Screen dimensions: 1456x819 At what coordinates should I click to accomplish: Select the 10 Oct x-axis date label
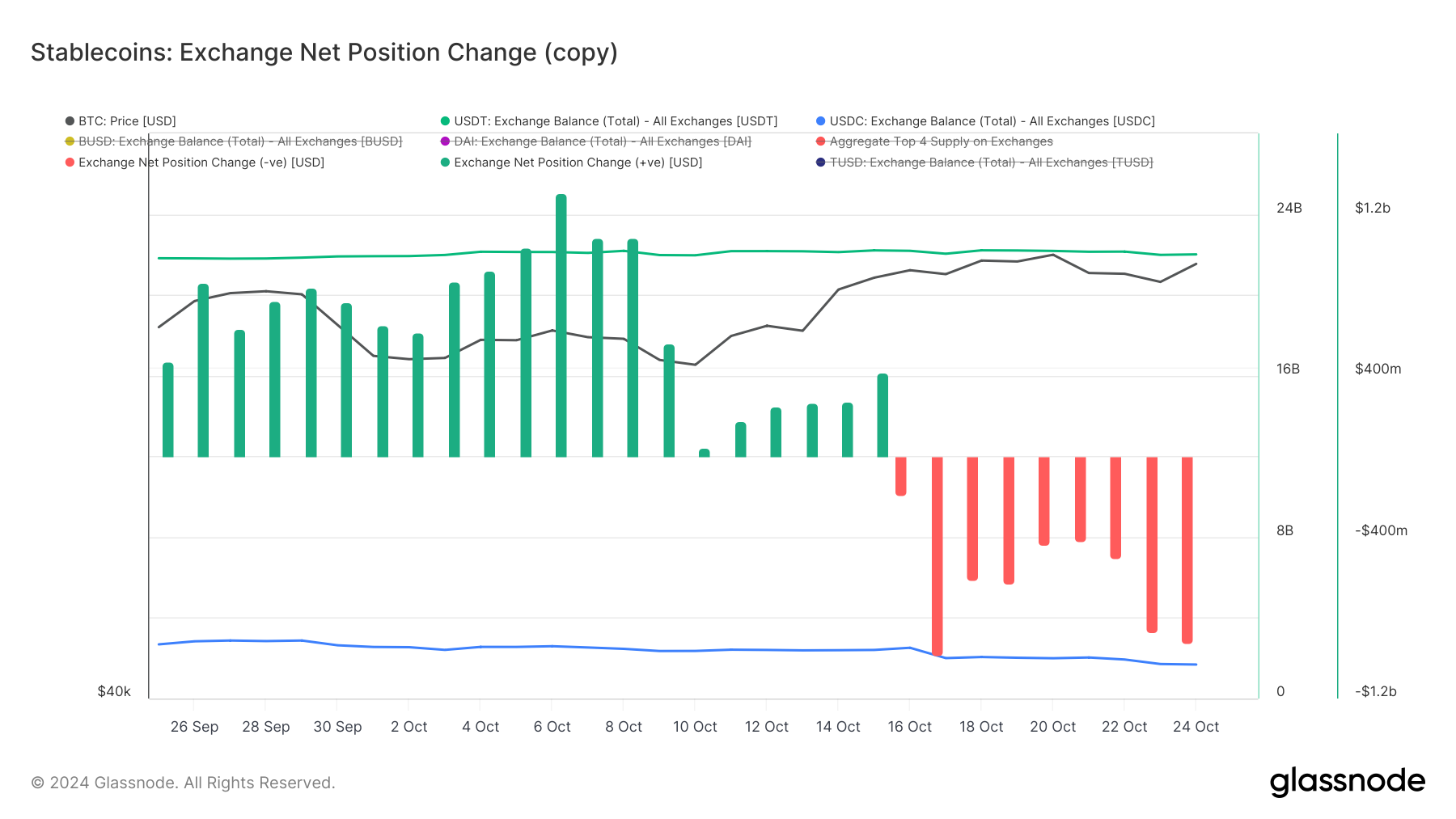click(x=695, y=727)
